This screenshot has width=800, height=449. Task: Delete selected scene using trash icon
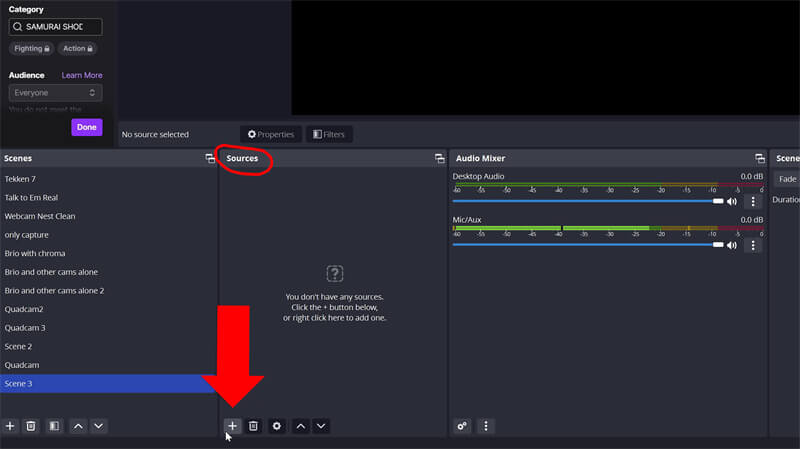click(31, 426)
